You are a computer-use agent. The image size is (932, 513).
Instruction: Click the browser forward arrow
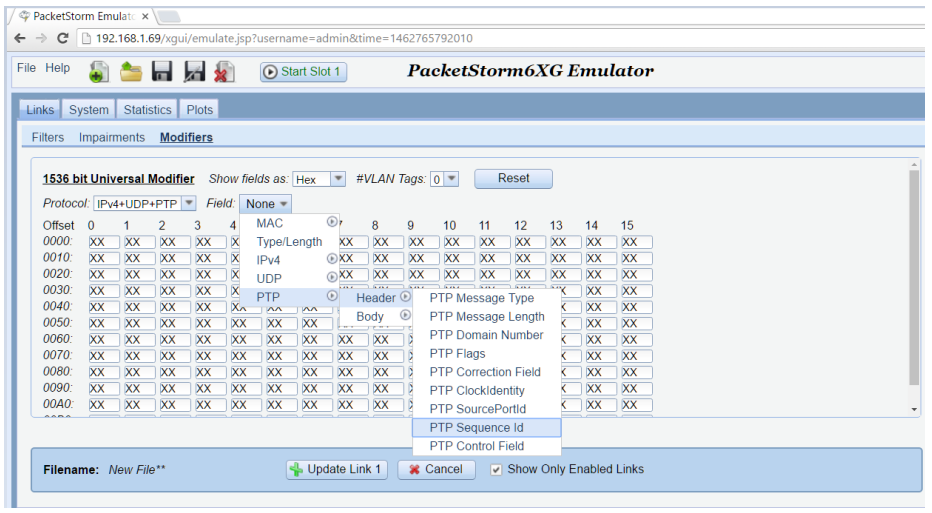pos(41,38)
